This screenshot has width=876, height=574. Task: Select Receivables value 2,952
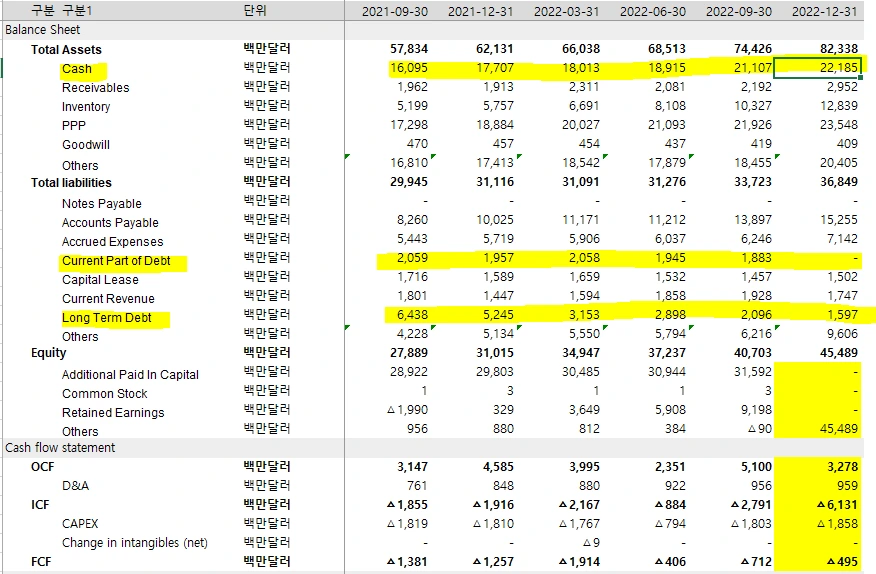[842, 87]
